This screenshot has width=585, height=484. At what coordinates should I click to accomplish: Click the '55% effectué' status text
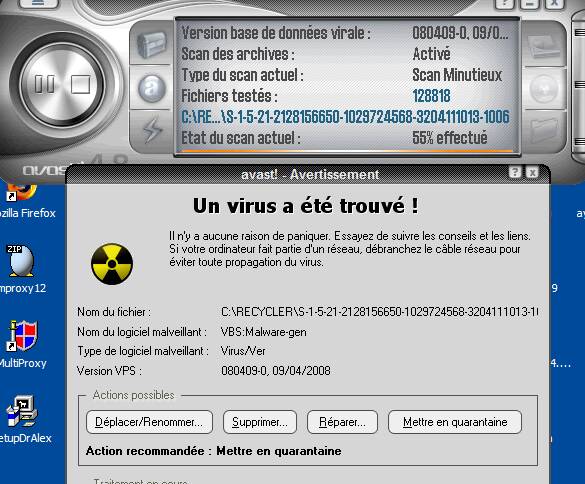pyautogui.click(x=450, y=138)
